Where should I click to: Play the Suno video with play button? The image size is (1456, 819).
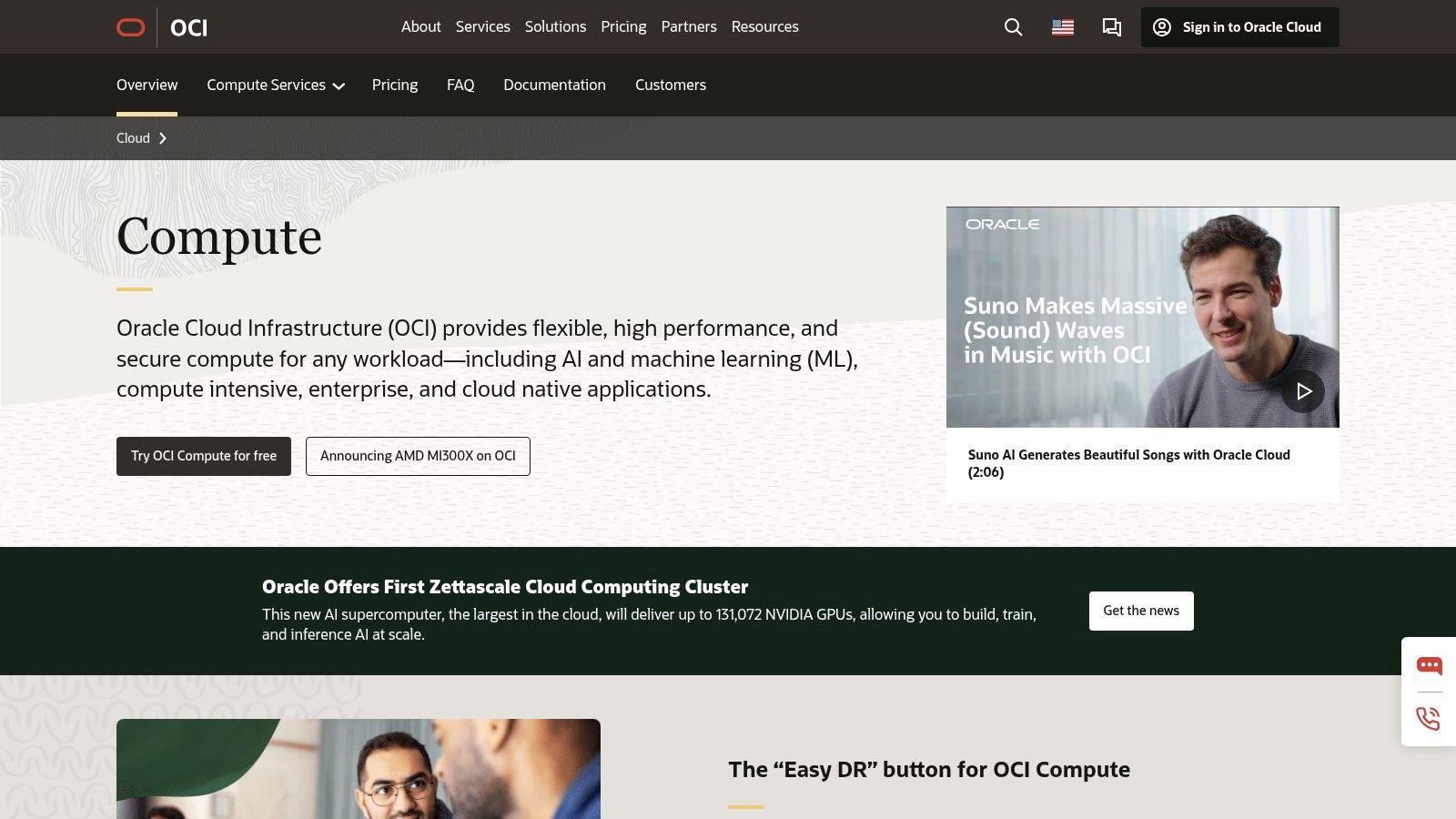(1303, 391)
